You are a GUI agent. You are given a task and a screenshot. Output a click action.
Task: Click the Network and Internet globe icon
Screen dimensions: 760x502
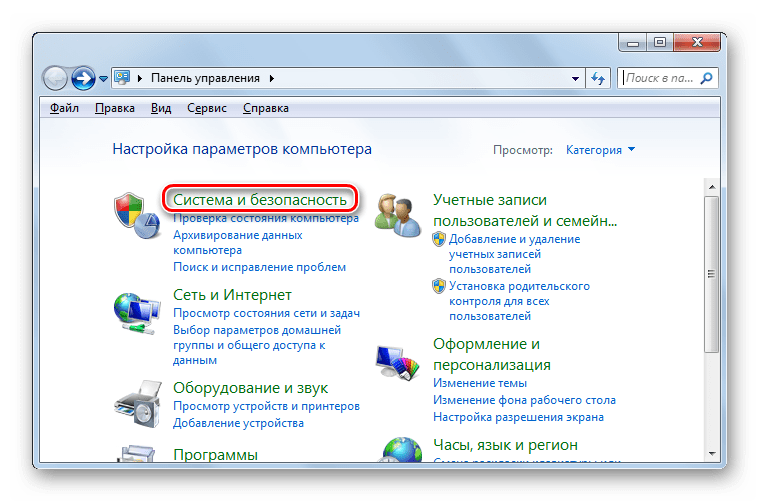tap(137, 313)
